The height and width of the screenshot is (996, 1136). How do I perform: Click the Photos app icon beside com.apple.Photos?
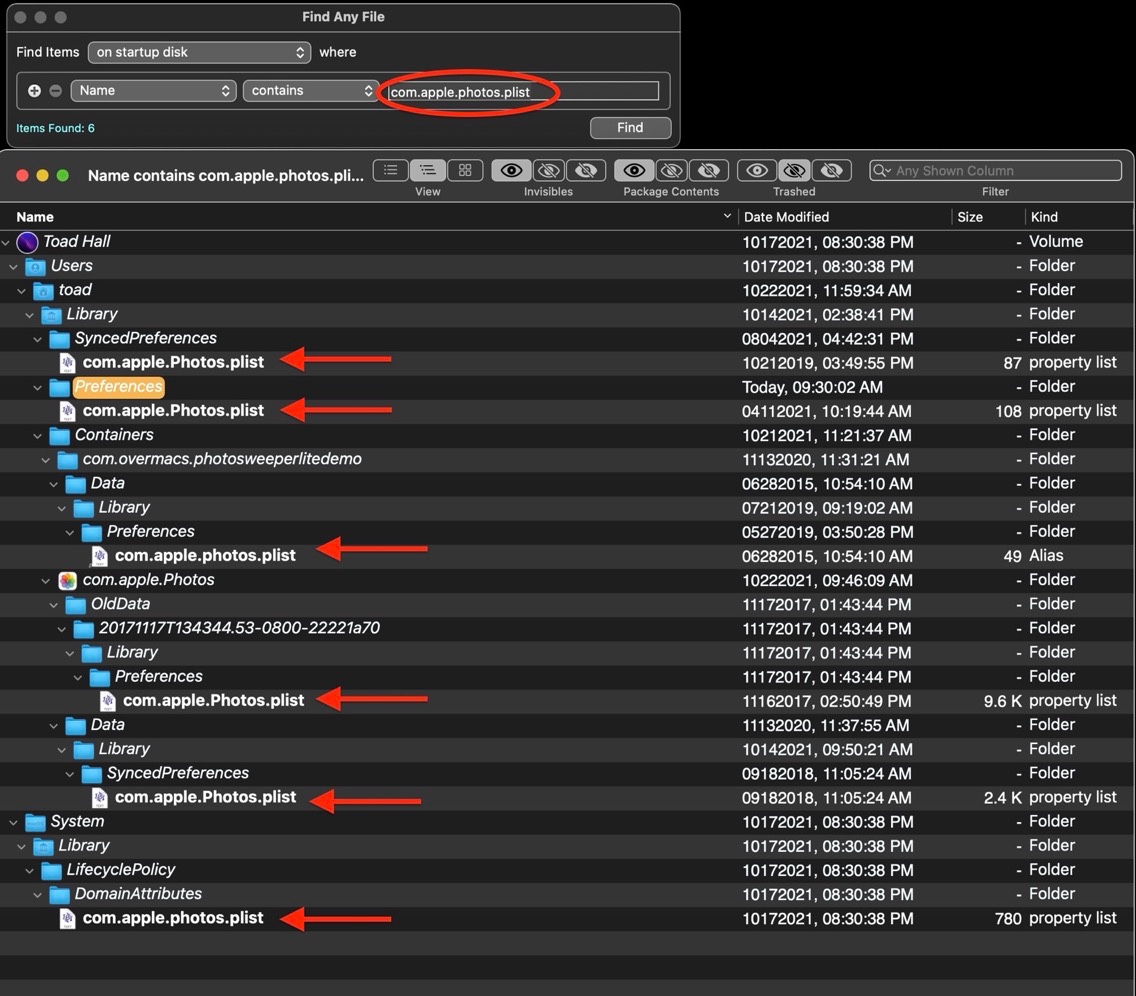click(x=67, y=580)
